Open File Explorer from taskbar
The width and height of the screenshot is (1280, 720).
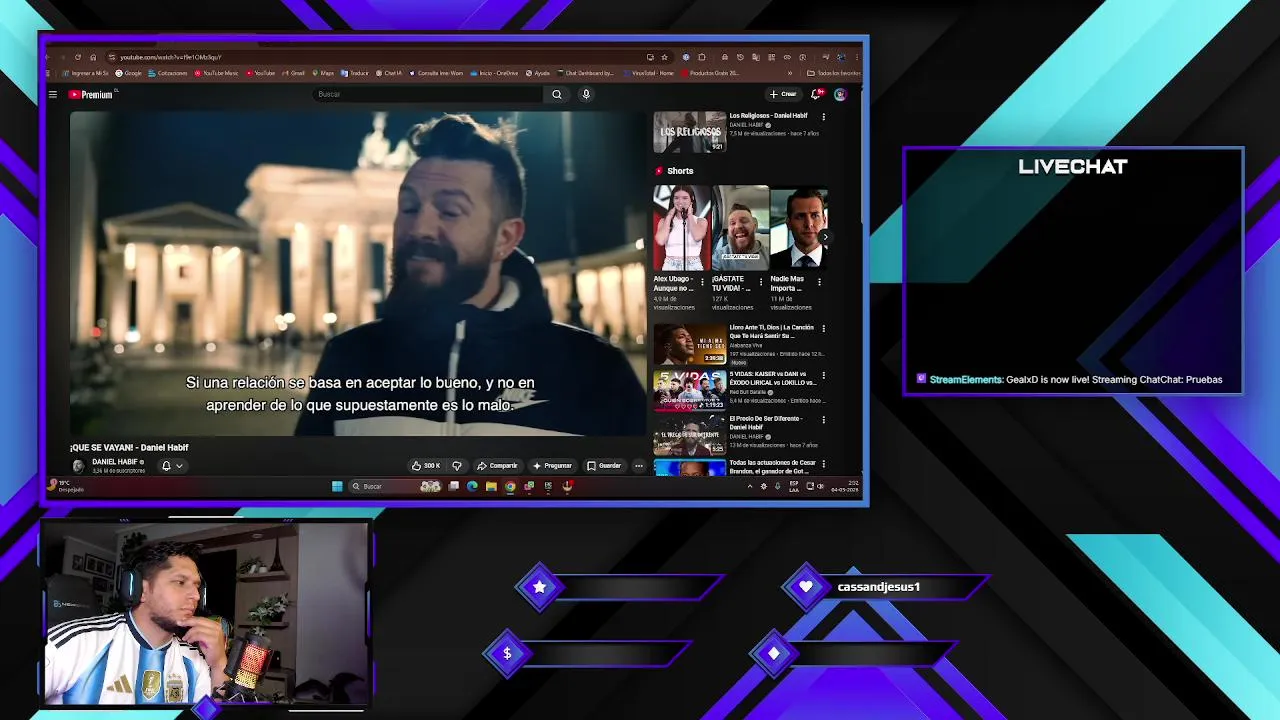click(491, 487)
